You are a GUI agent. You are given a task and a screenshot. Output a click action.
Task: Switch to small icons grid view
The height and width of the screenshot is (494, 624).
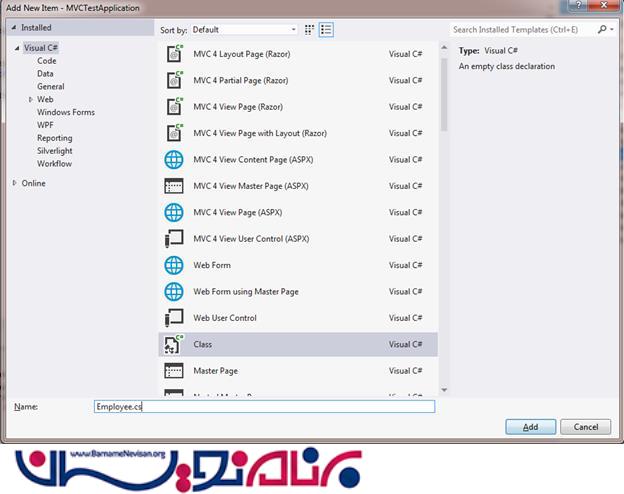[x=309, y=30]
